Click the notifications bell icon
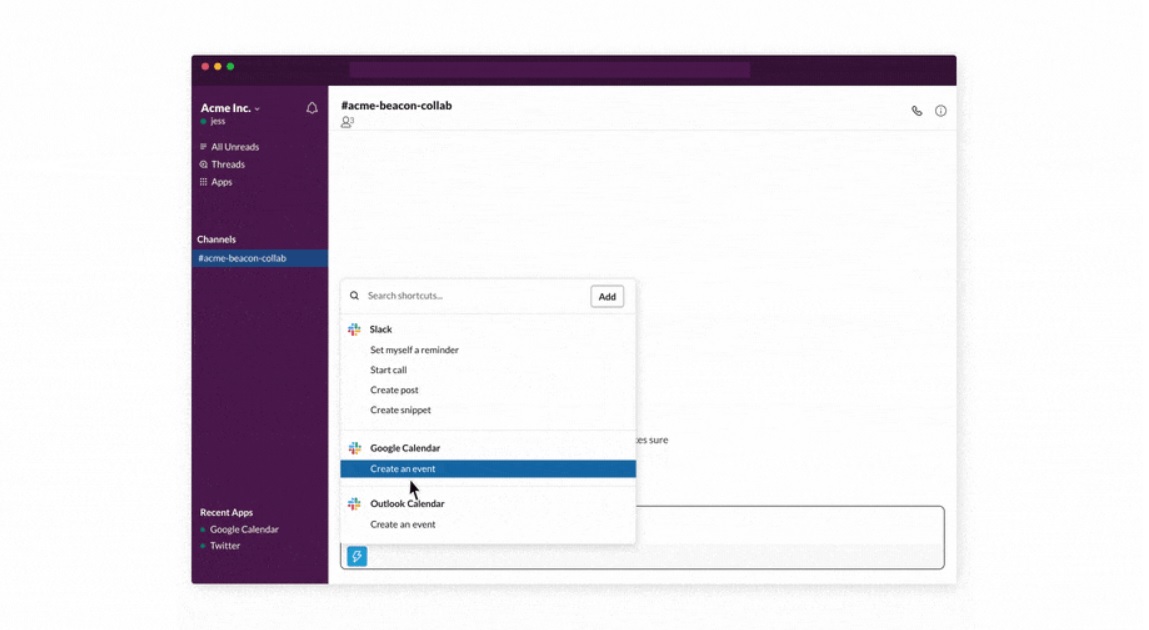Image resolution: width=1149 pixels, height=630 pixels. coord(312,108)
